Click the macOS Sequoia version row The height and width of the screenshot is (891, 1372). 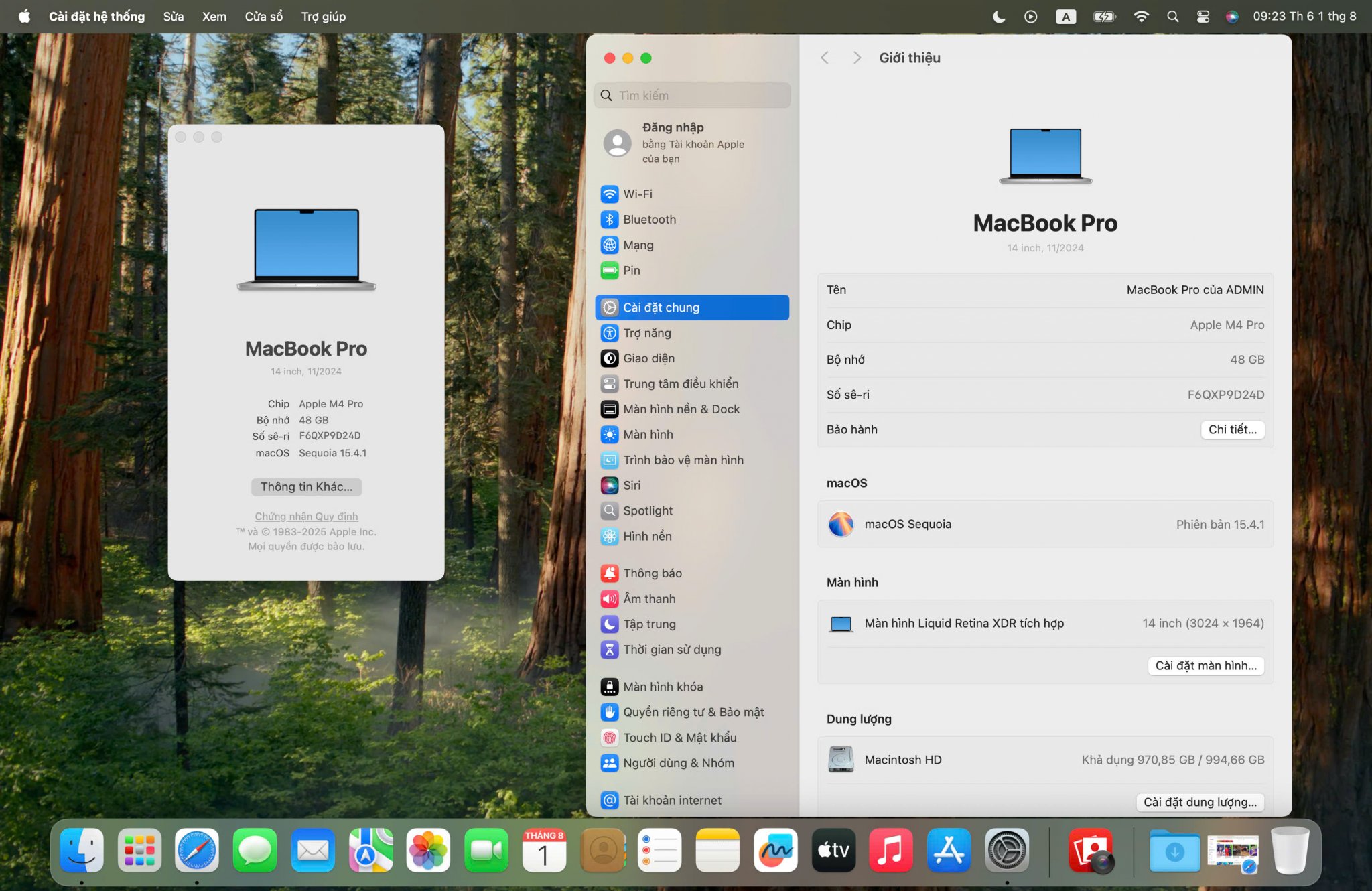1045,524
